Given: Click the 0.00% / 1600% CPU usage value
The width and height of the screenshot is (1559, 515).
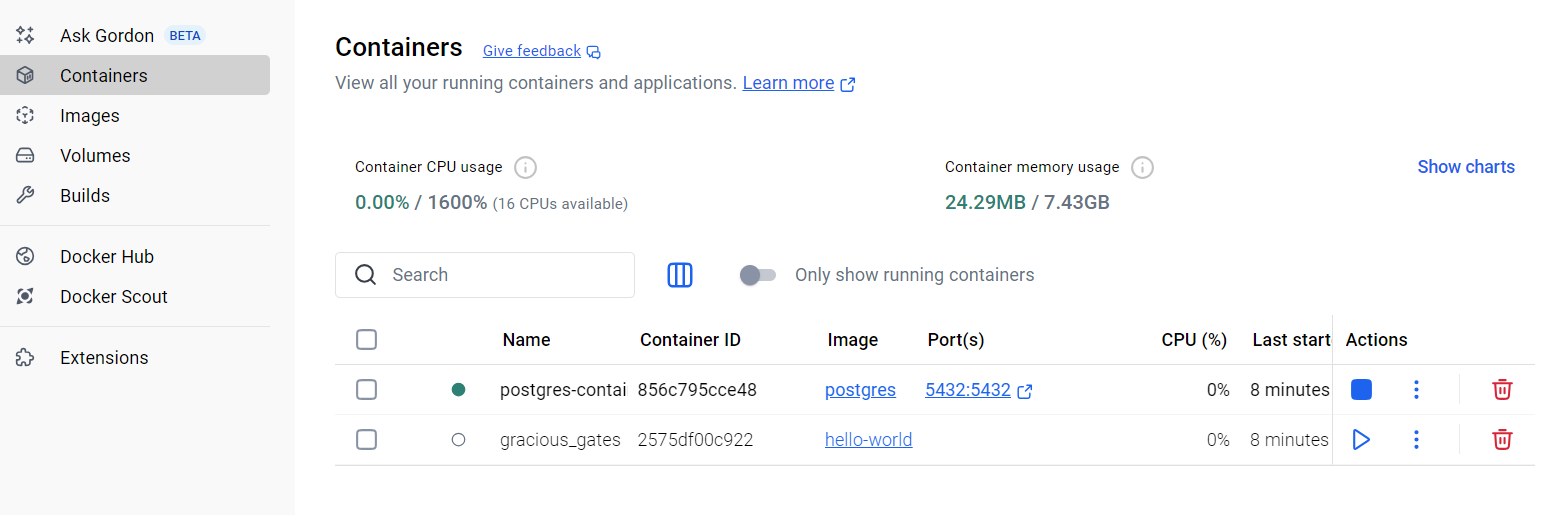Looking at the screenshot, I should (421, 202).
